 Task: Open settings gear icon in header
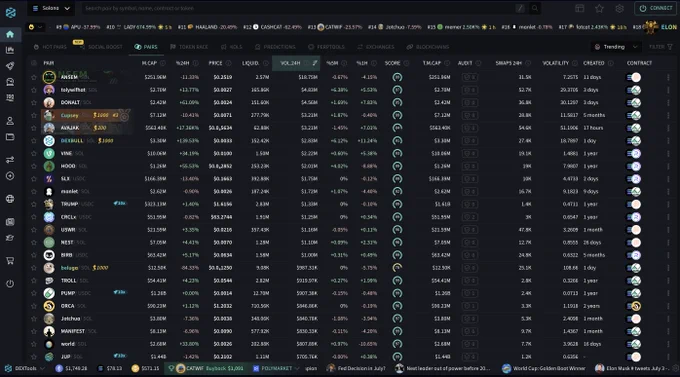(619, 8)
